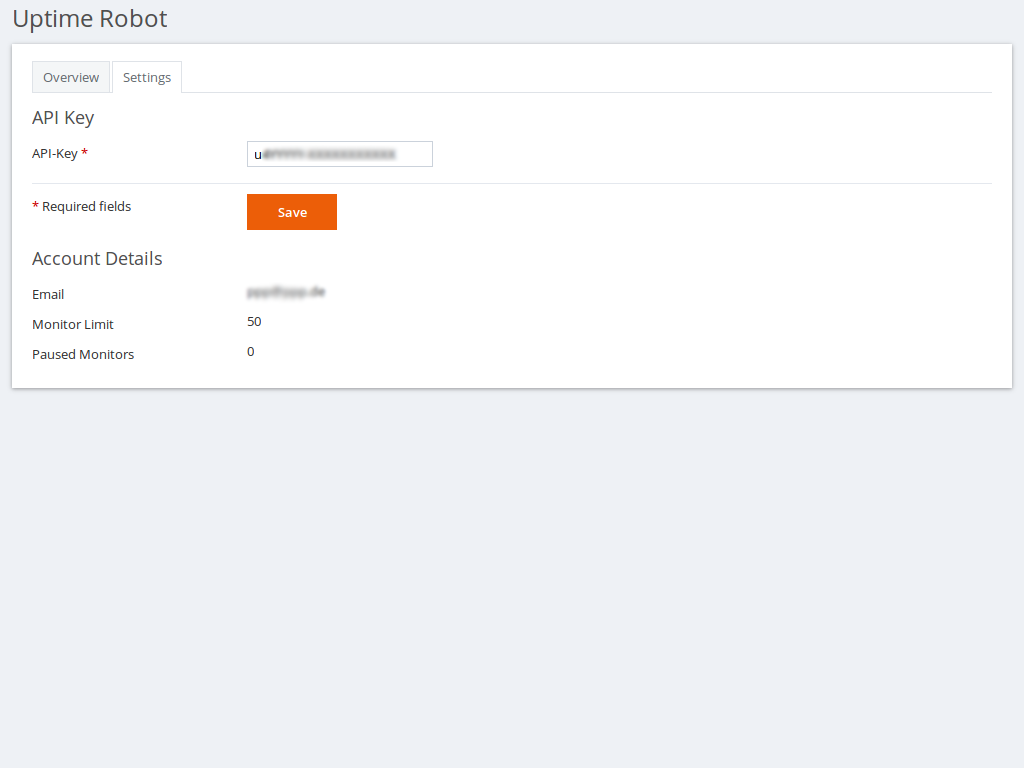
Task: Click the red asterisk beside API-Key
Action: (85, 152)
